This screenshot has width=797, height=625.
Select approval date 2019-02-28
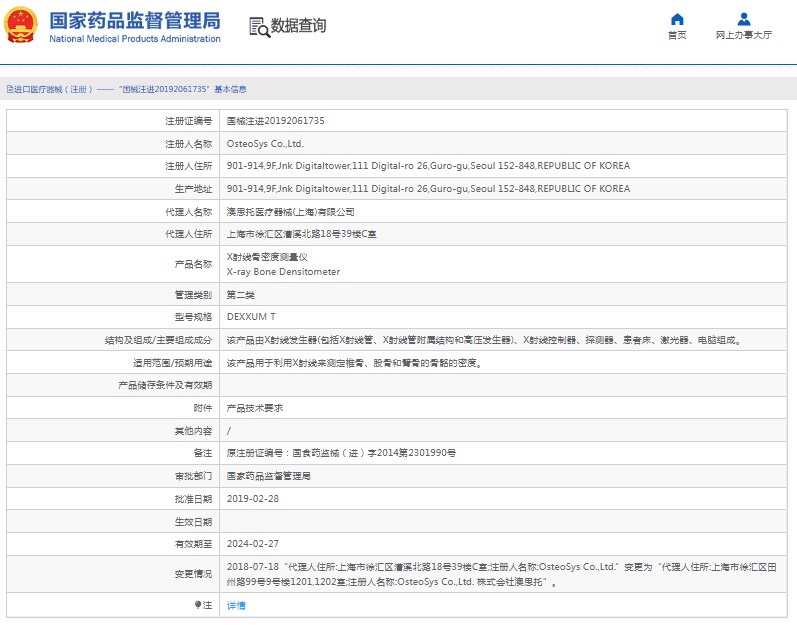253,499
